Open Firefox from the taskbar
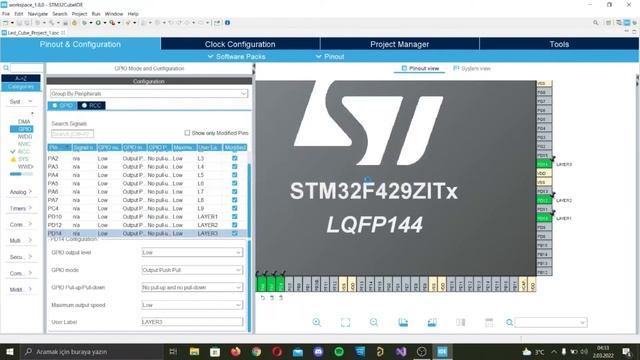 click(x=236, y=351)
